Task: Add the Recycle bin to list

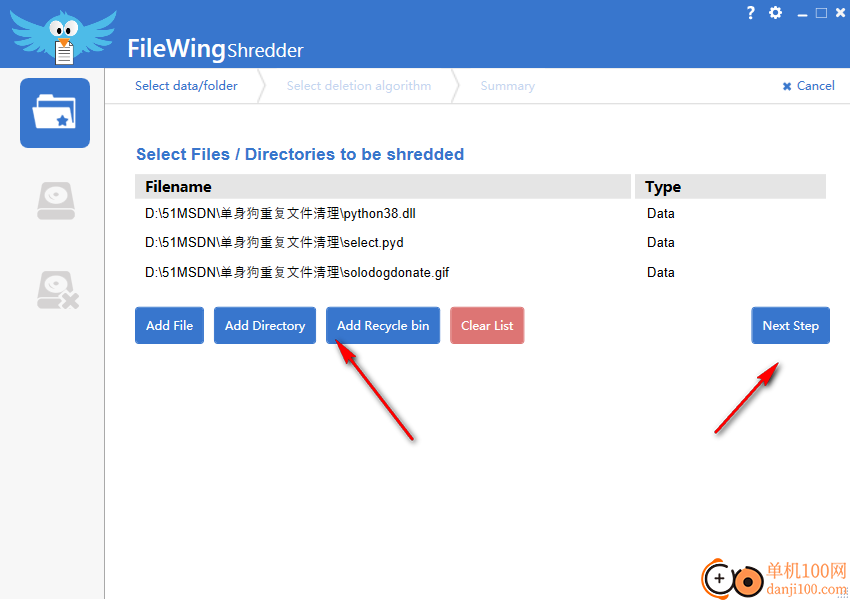Action: [383, 325]
